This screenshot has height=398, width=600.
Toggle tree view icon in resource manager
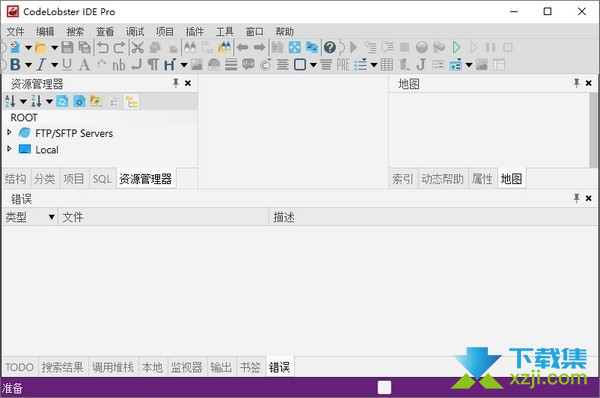tap(132, 102)
